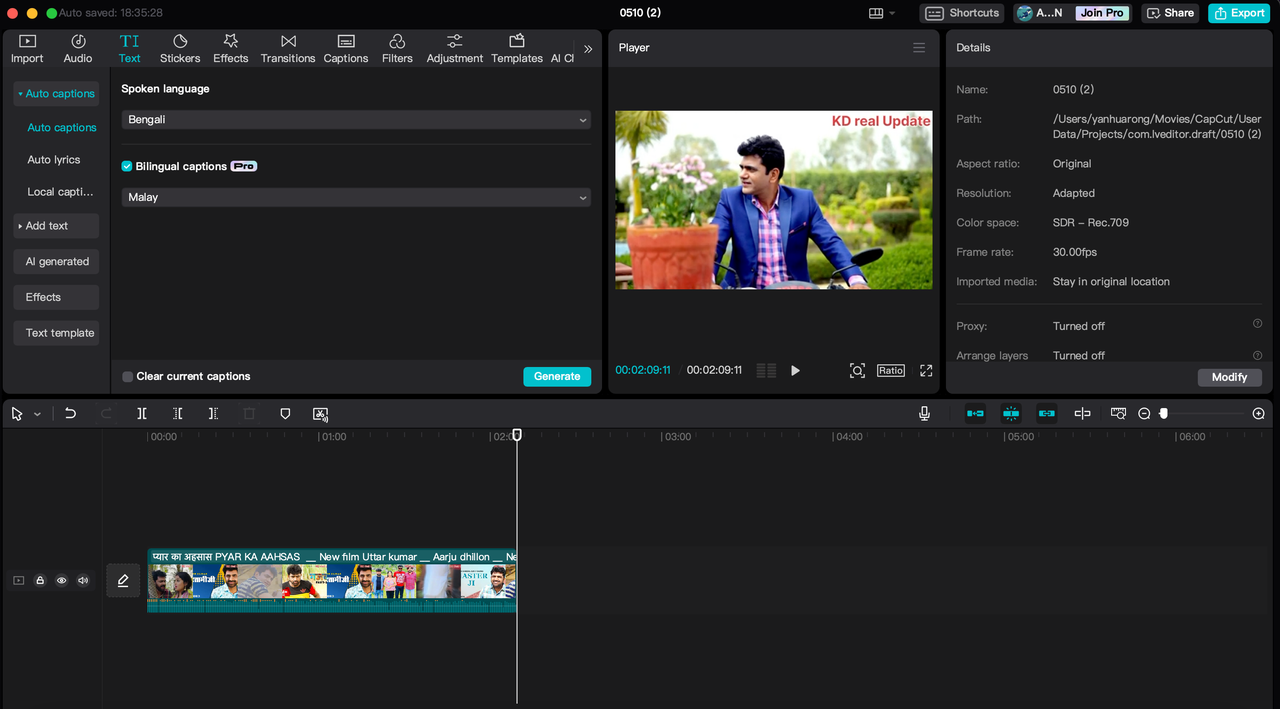
Task: Open the Malay bilingual language dropdown
Action: point(356,198)
